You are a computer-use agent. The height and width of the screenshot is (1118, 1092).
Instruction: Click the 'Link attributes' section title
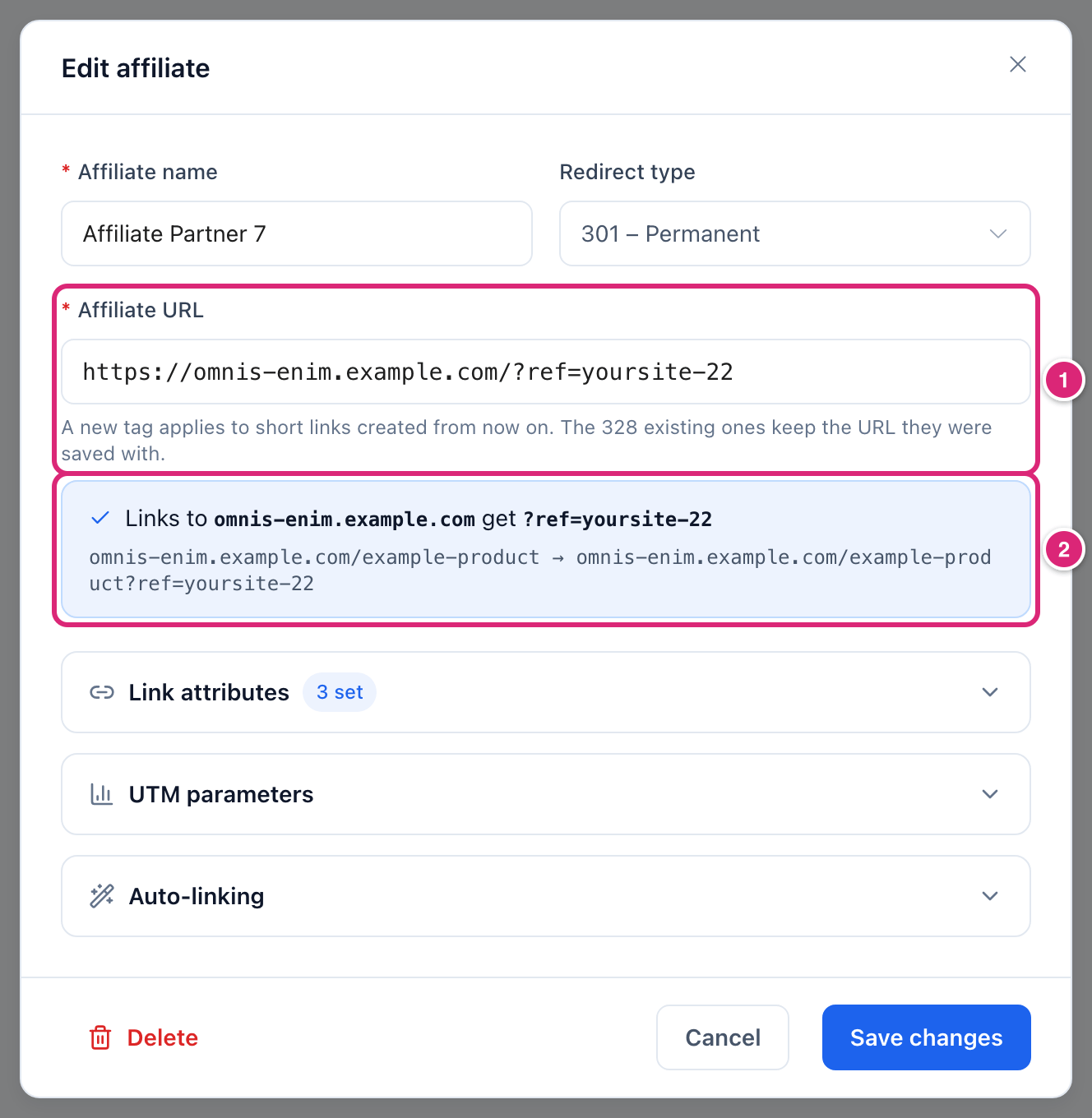click(209, 692)
